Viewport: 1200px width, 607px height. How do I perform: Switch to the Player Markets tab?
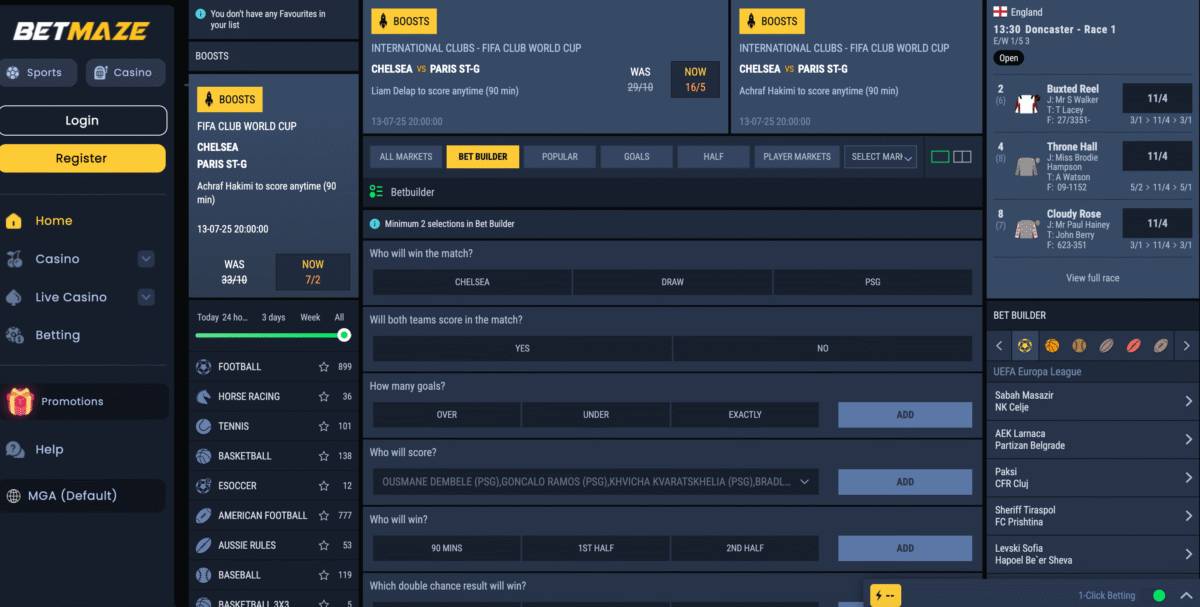(797, 157)
